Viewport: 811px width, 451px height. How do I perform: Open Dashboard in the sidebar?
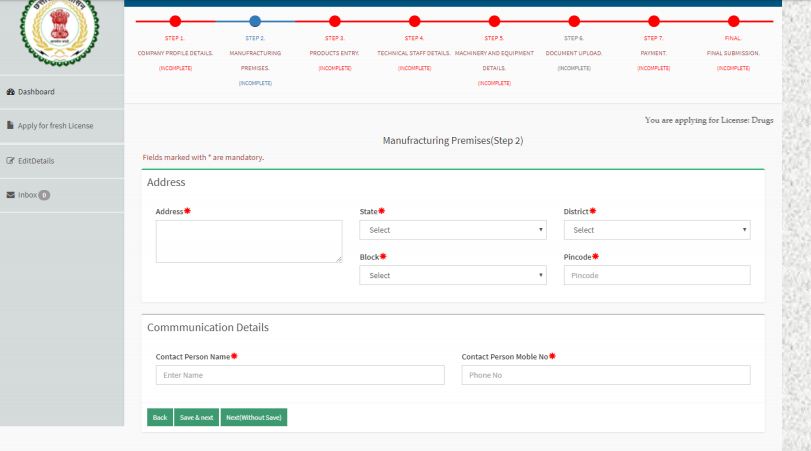click(36, 92)
